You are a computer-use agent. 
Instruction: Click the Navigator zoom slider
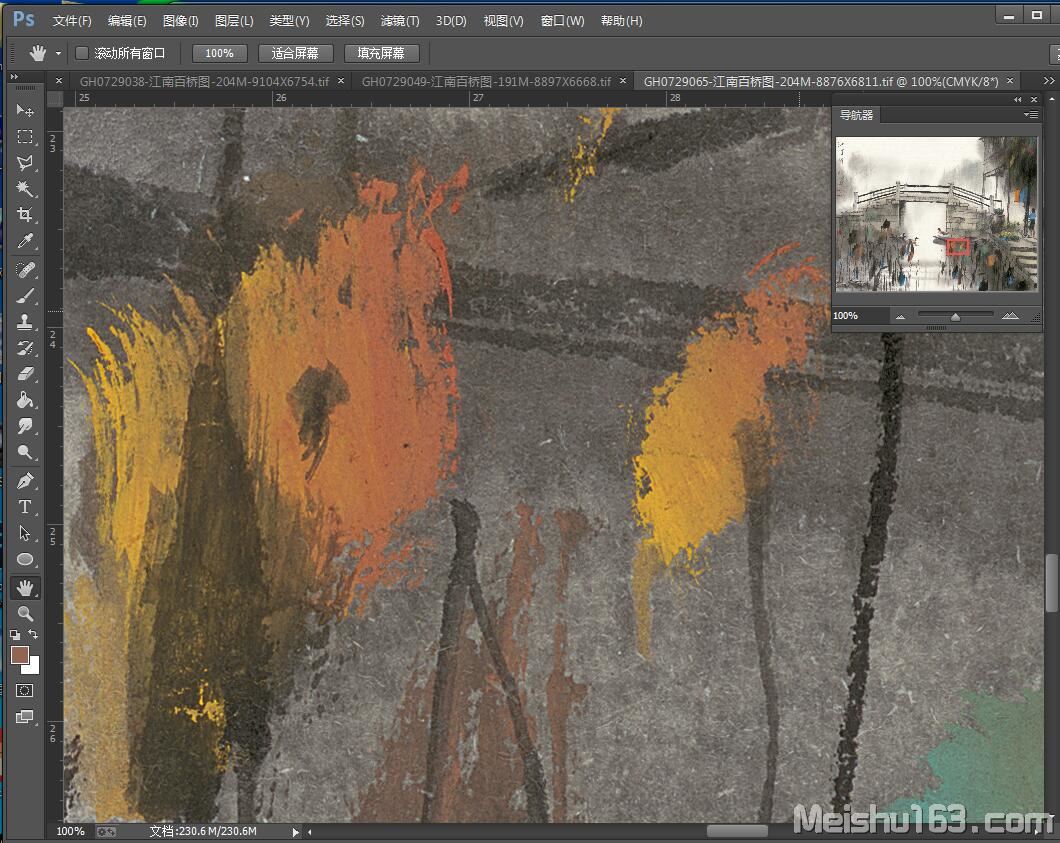coord(955,315)
